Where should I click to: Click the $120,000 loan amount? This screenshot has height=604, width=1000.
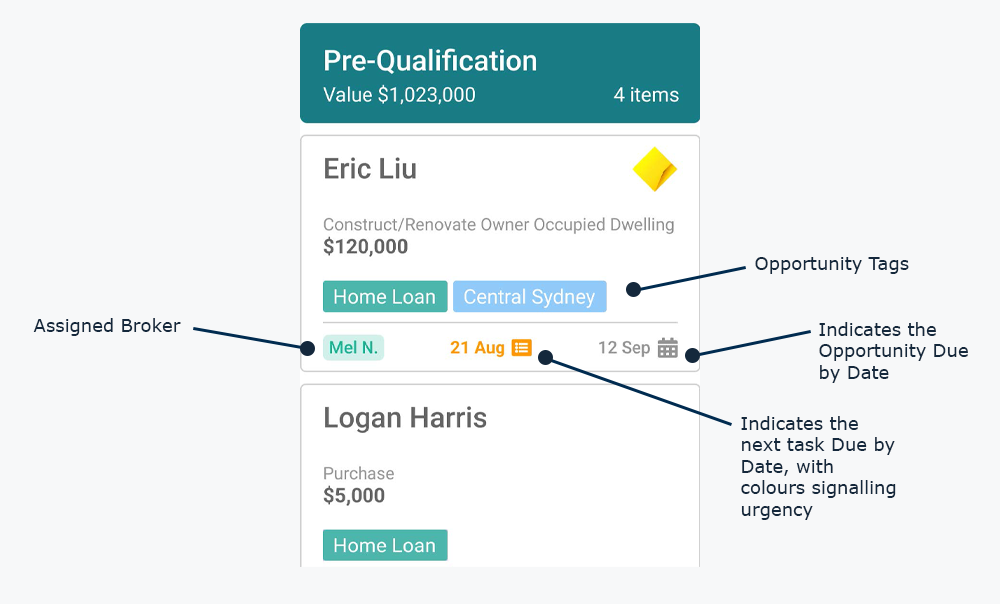(365, 247)
